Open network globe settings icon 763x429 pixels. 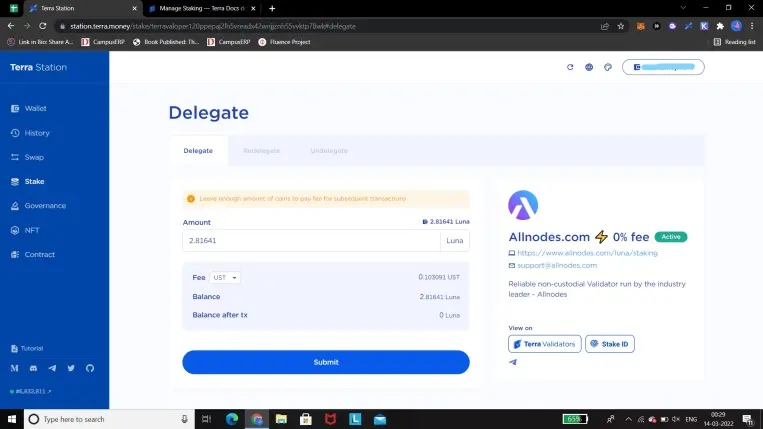[589, 67]
